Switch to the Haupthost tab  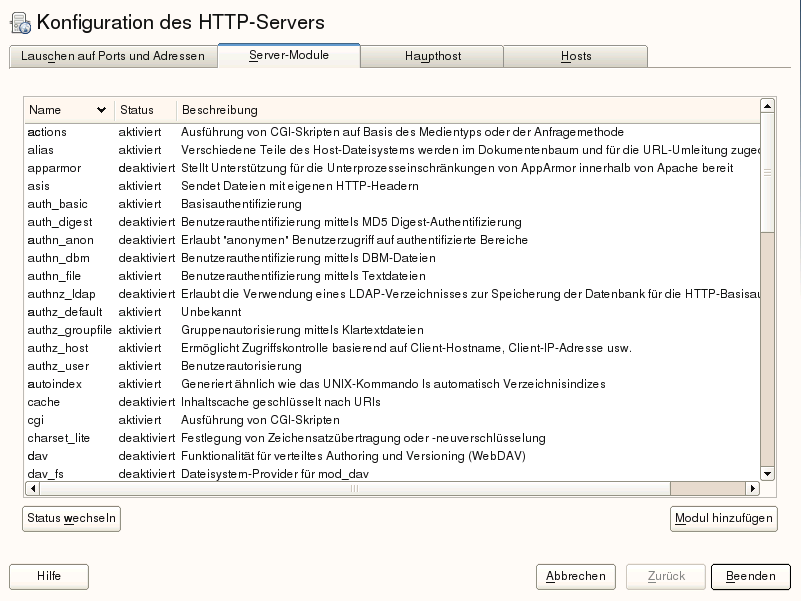[432, 56]
